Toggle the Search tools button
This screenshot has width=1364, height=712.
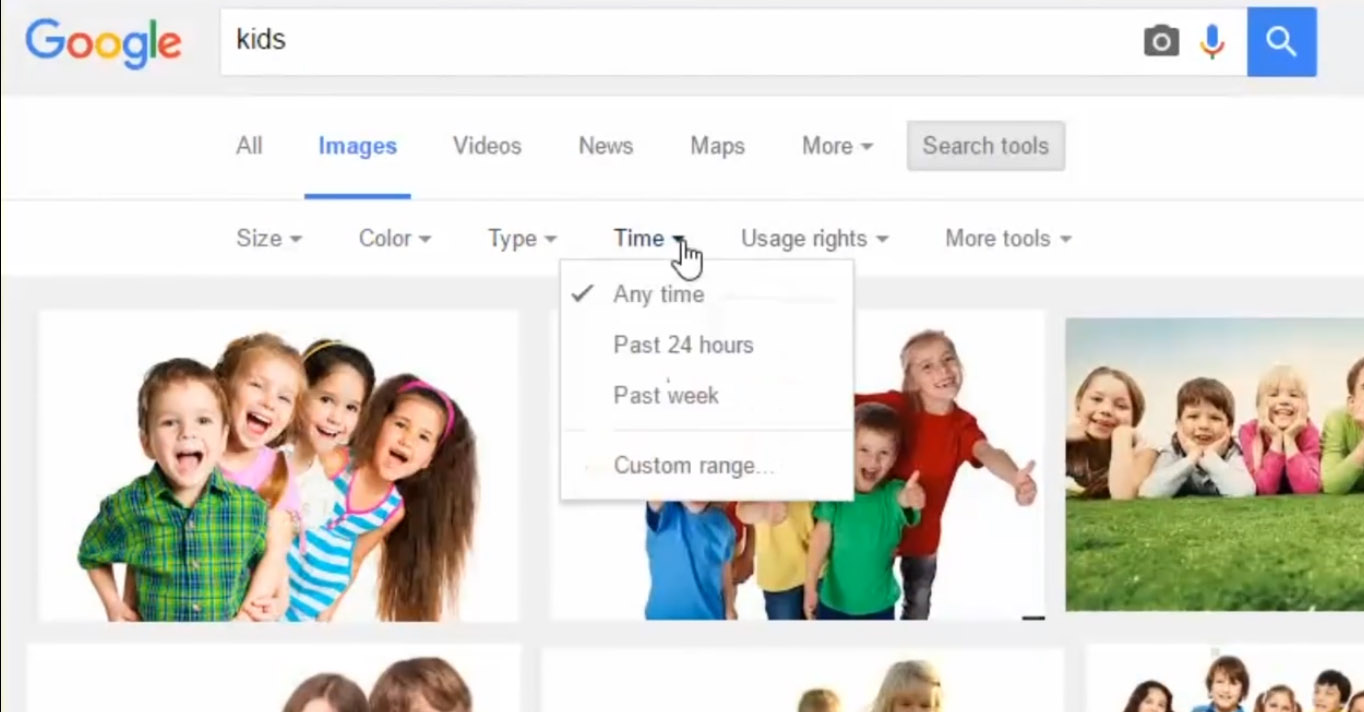985,146
